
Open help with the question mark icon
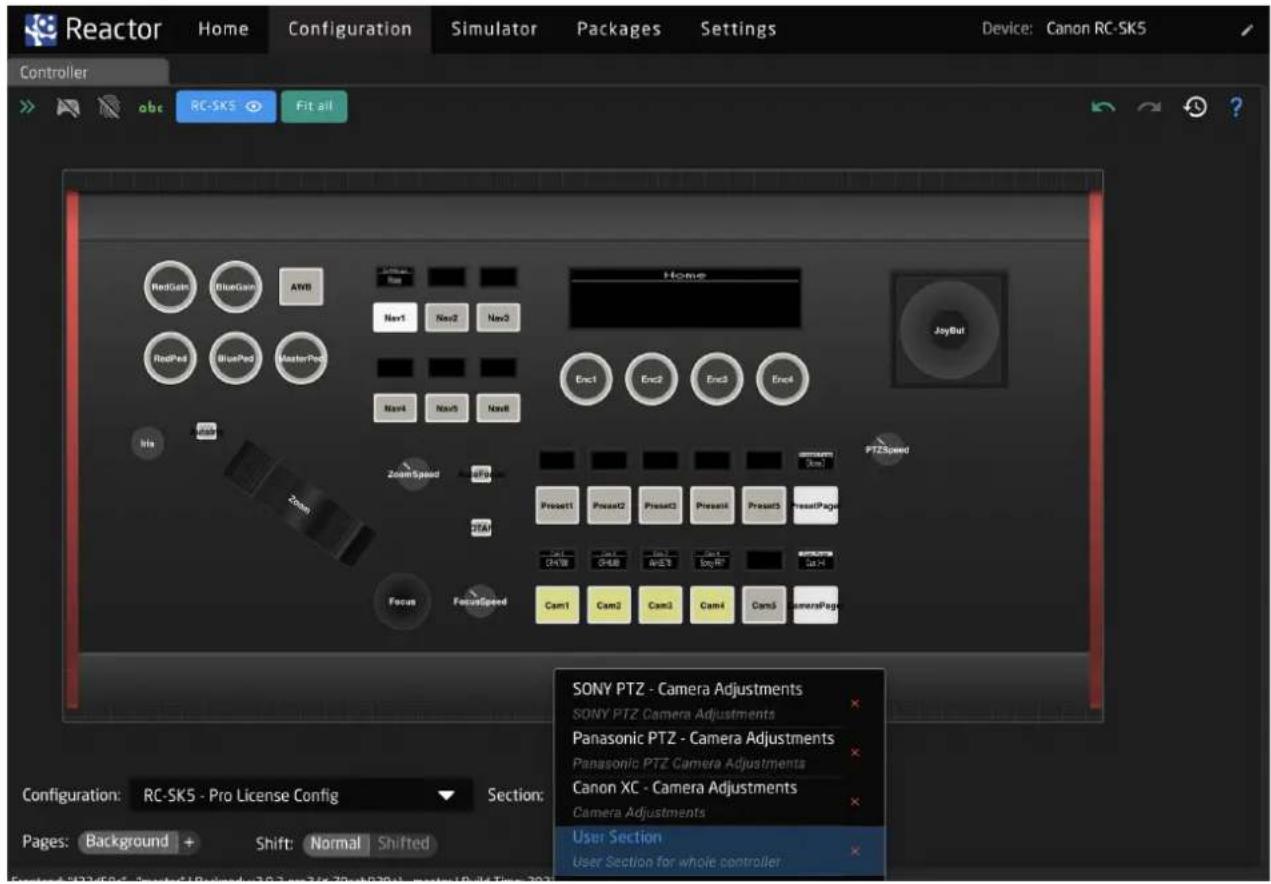coord(1236,107)
